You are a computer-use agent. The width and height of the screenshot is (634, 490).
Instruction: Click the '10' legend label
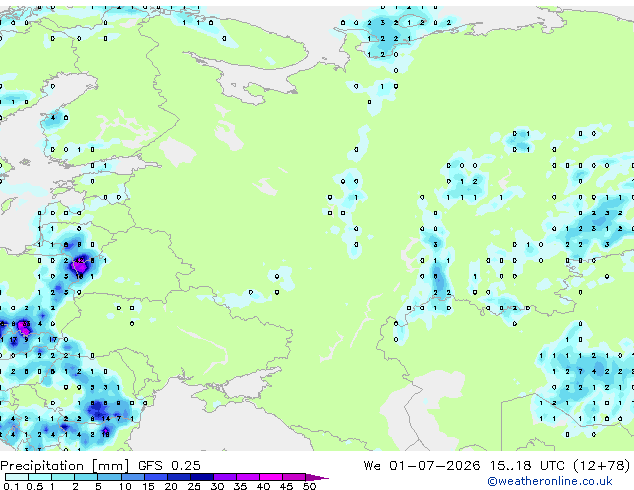click(x=125, y=486)
